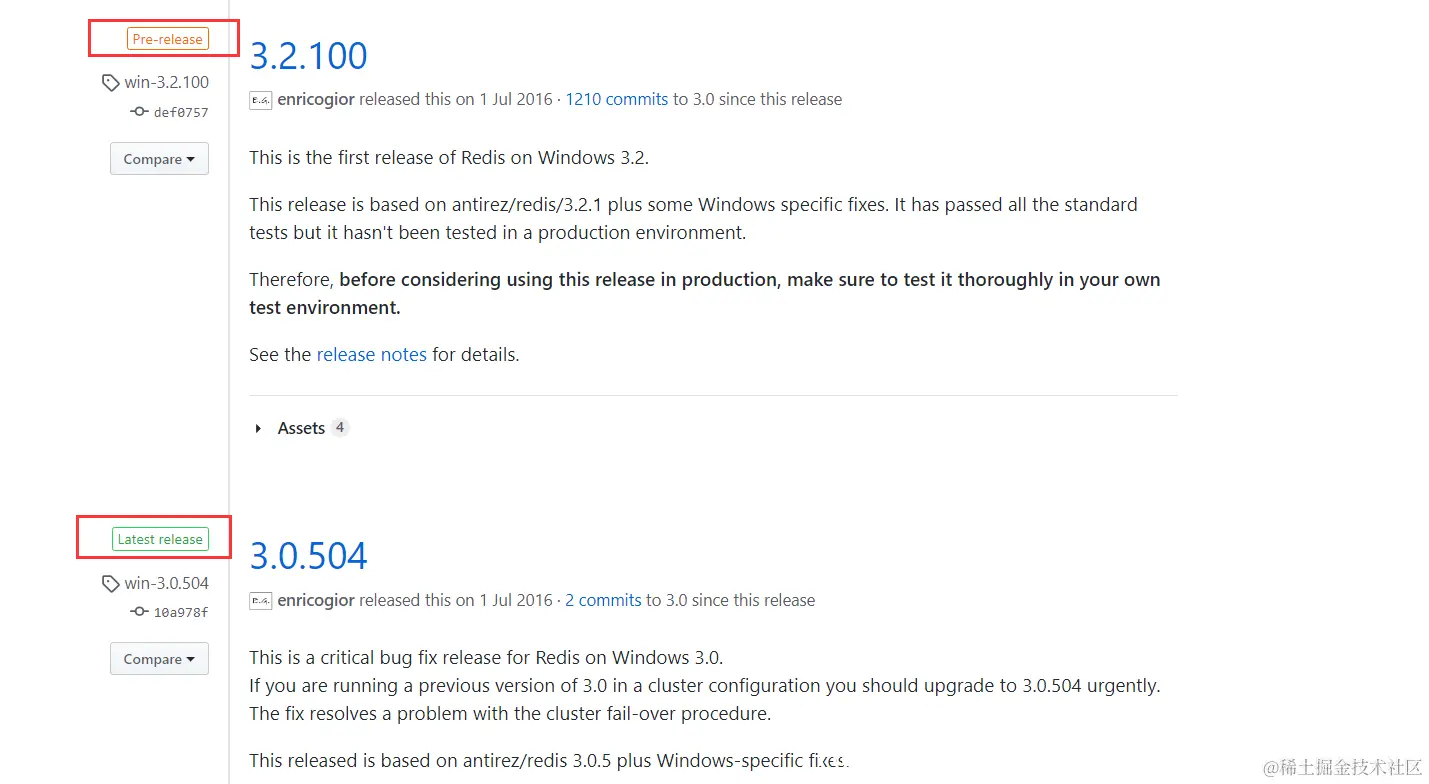Open the 2 commits link

pyautogui.click(x=603, y=600)
